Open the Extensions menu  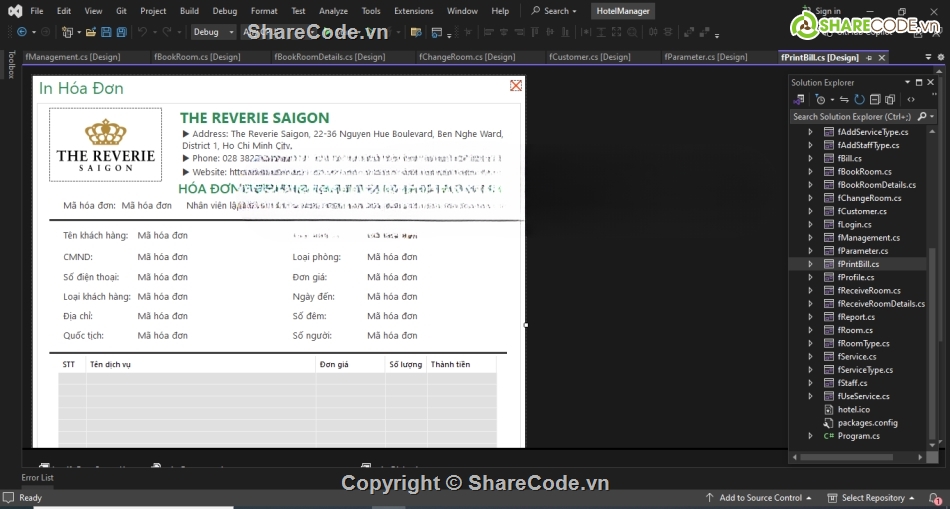[413, 11]
